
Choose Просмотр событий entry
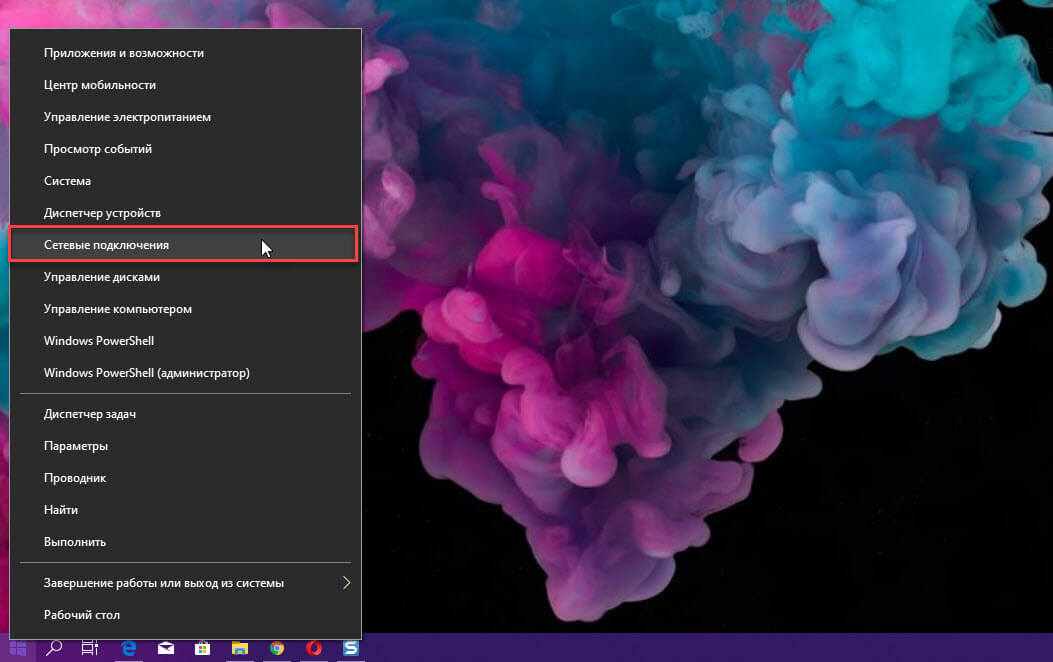click(185, 149)
